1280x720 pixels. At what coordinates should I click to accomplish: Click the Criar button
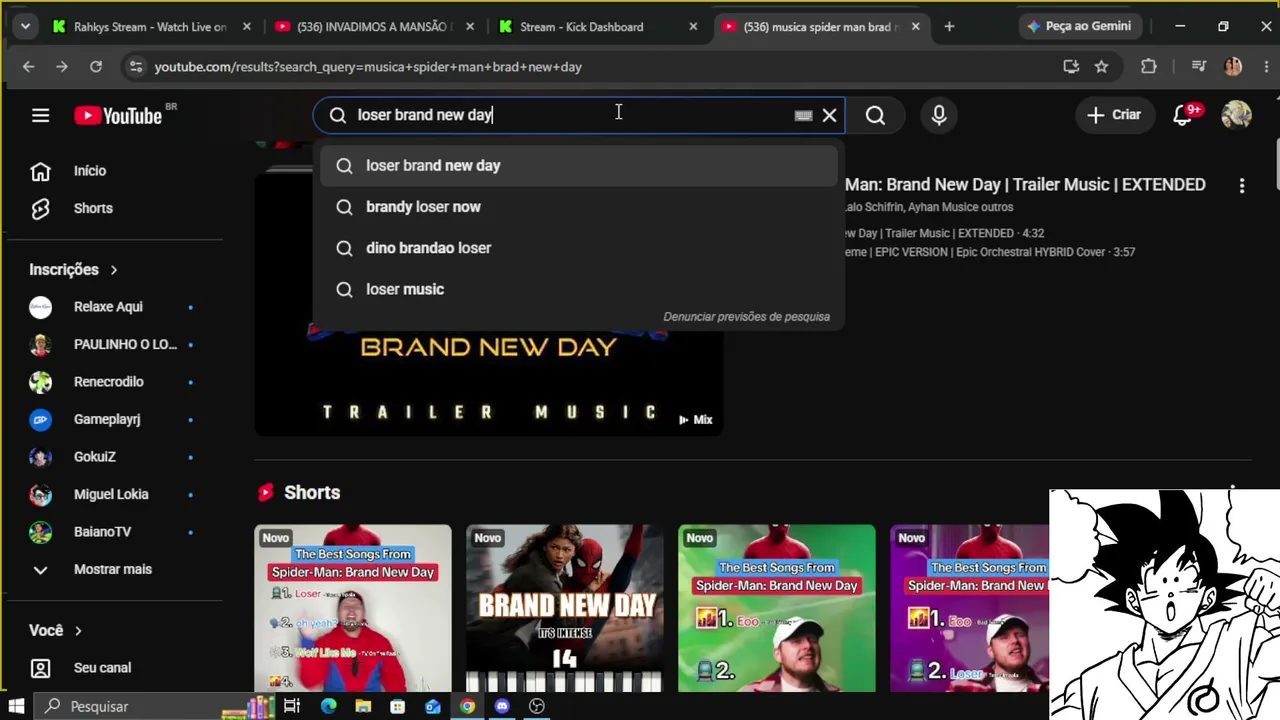1114,115
